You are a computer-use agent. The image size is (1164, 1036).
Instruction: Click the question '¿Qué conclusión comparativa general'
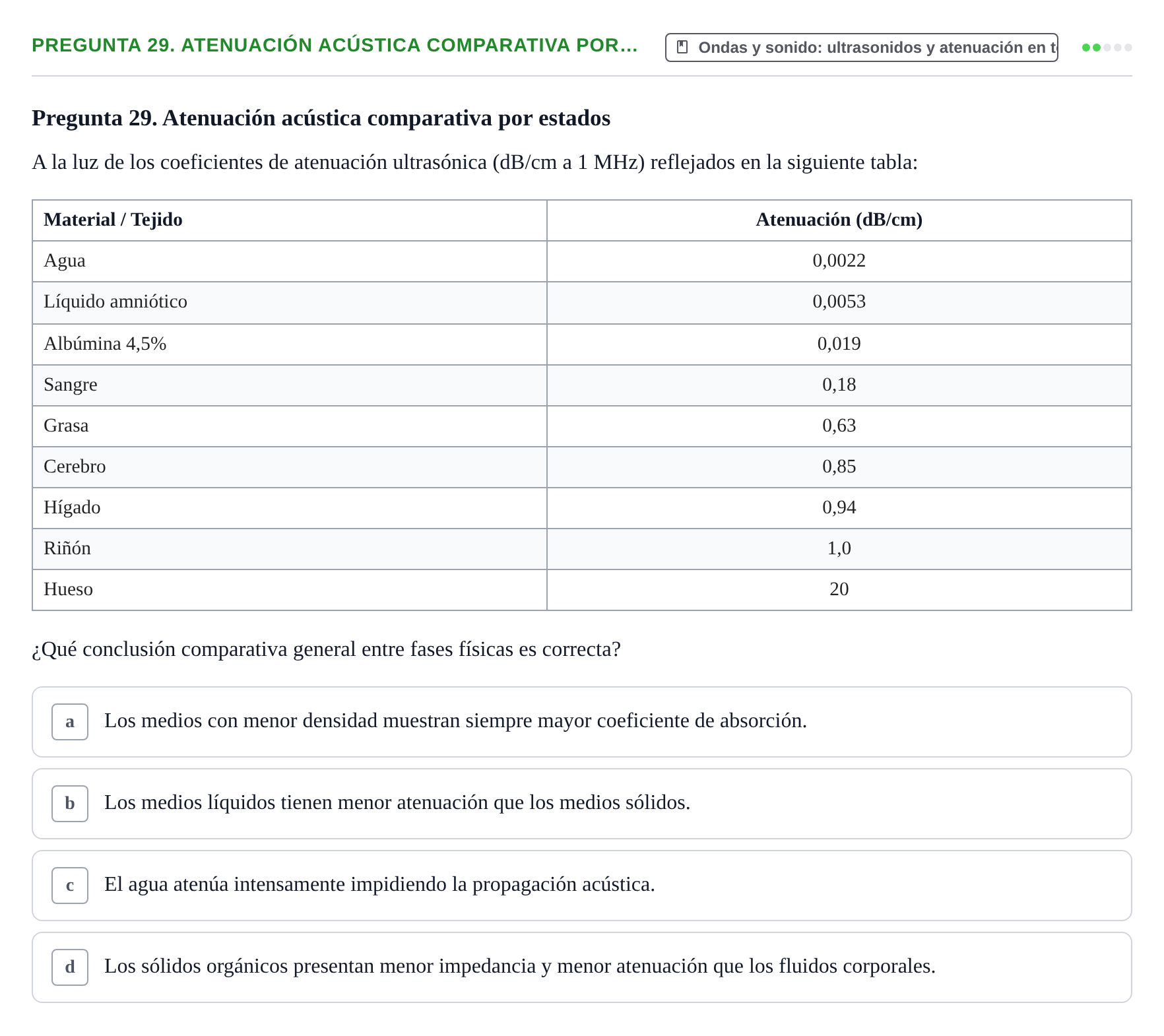point(327,650)
